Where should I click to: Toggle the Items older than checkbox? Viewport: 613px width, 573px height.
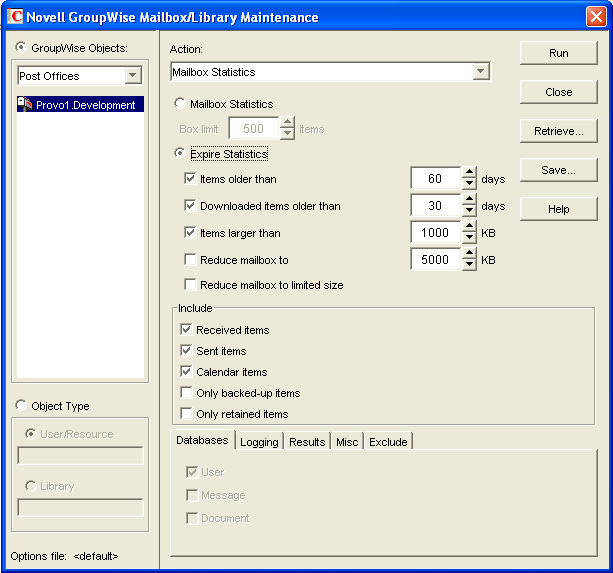point(190,179)
